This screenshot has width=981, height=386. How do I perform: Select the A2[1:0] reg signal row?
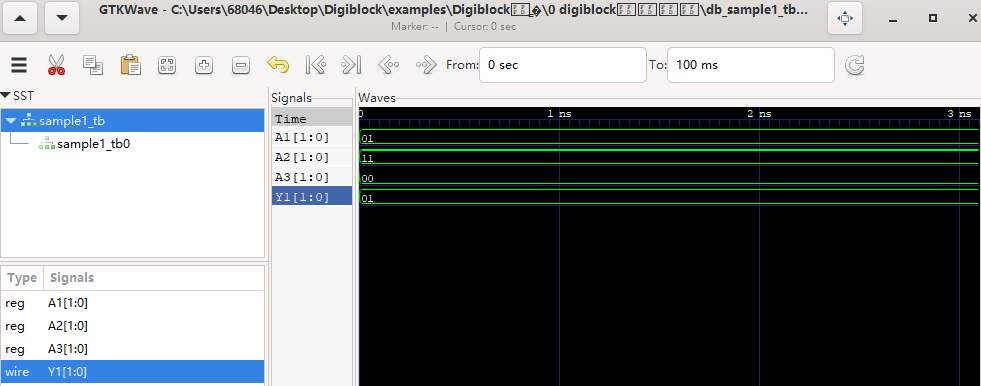(x=132, y=326)
